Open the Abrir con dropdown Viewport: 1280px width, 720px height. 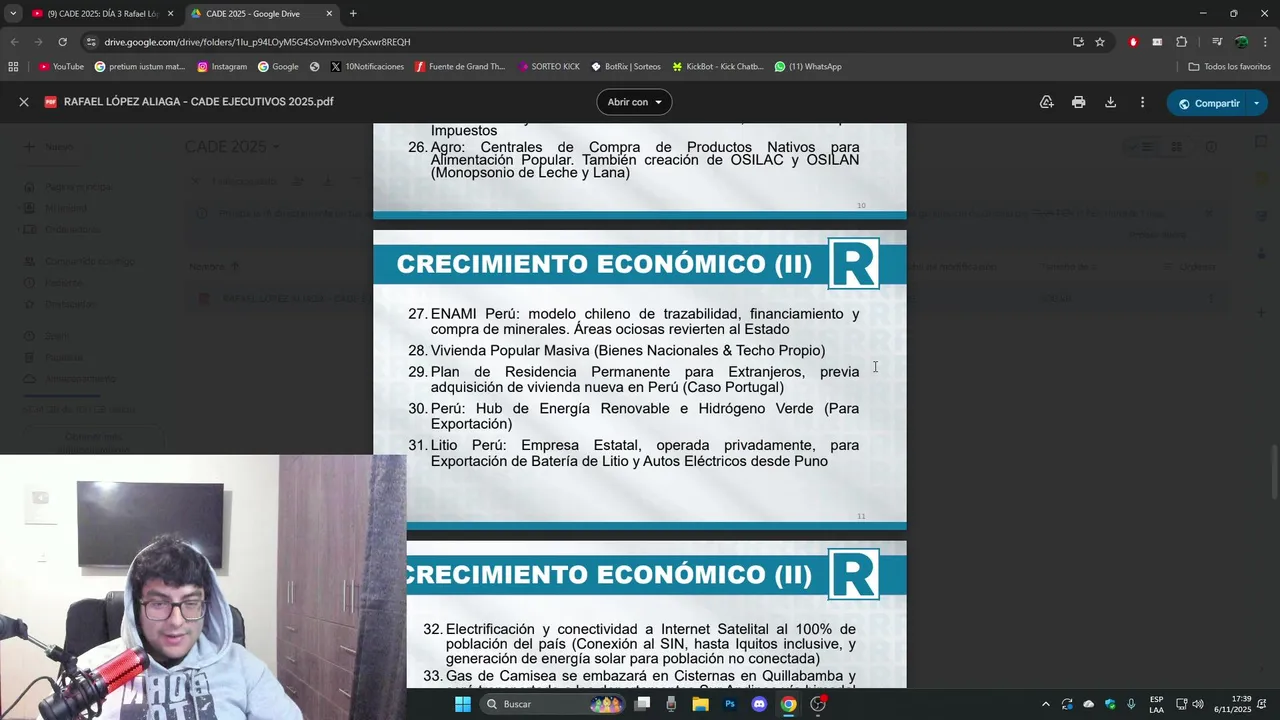(634, 102)
